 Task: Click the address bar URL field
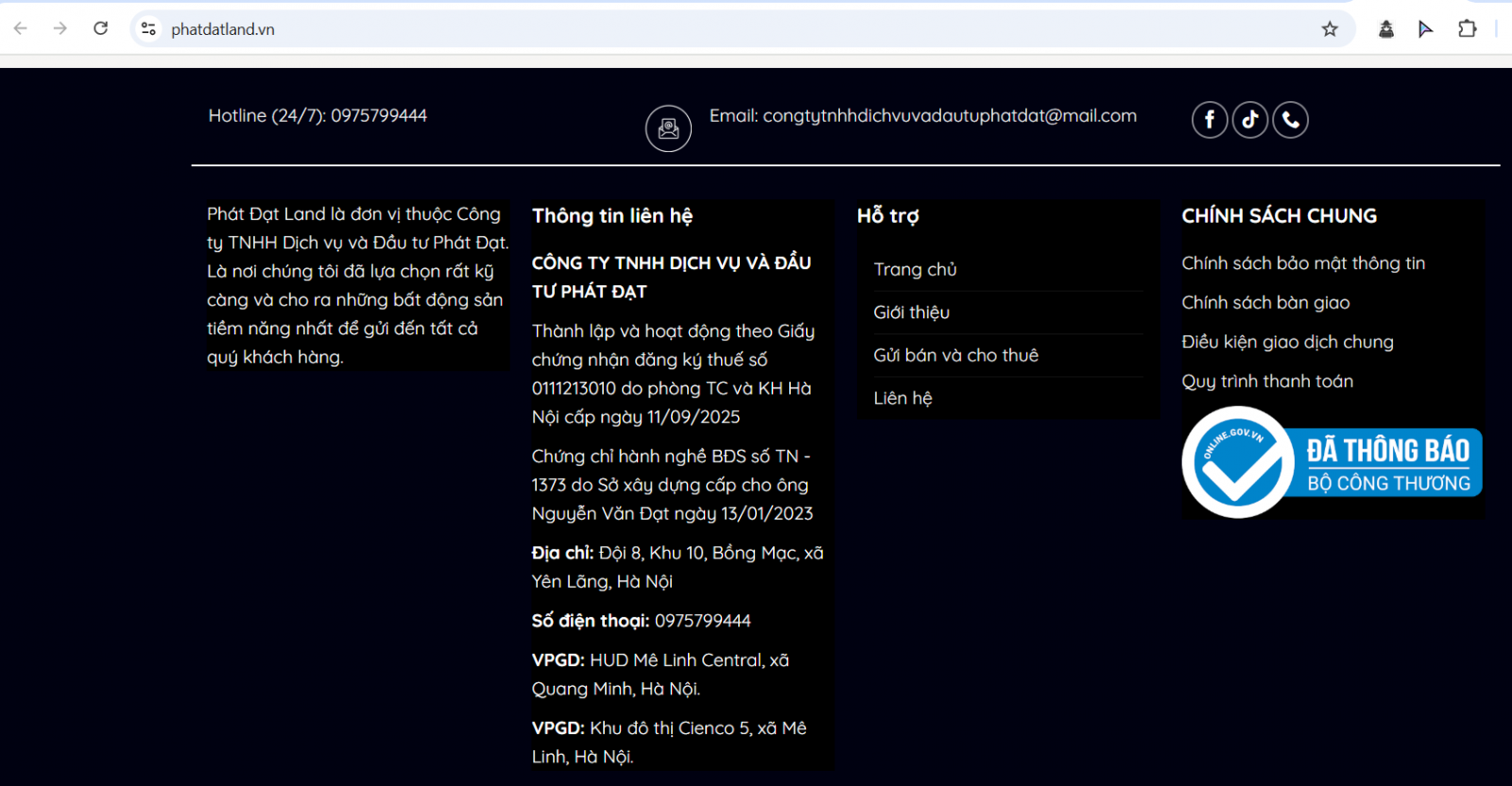click(661, 29)
